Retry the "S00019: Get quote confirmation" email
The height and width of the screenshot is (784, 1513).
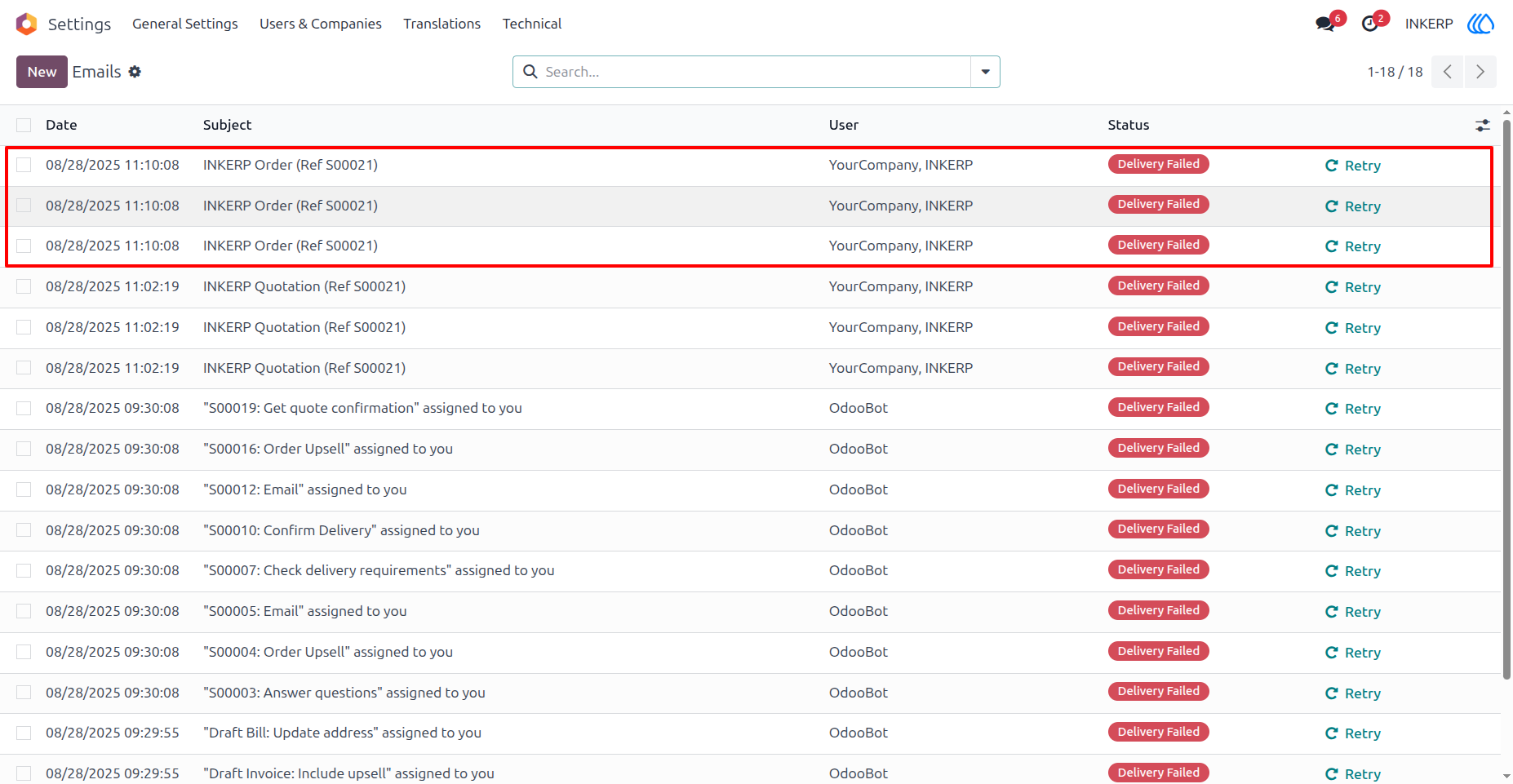[x=1353, y=409]
